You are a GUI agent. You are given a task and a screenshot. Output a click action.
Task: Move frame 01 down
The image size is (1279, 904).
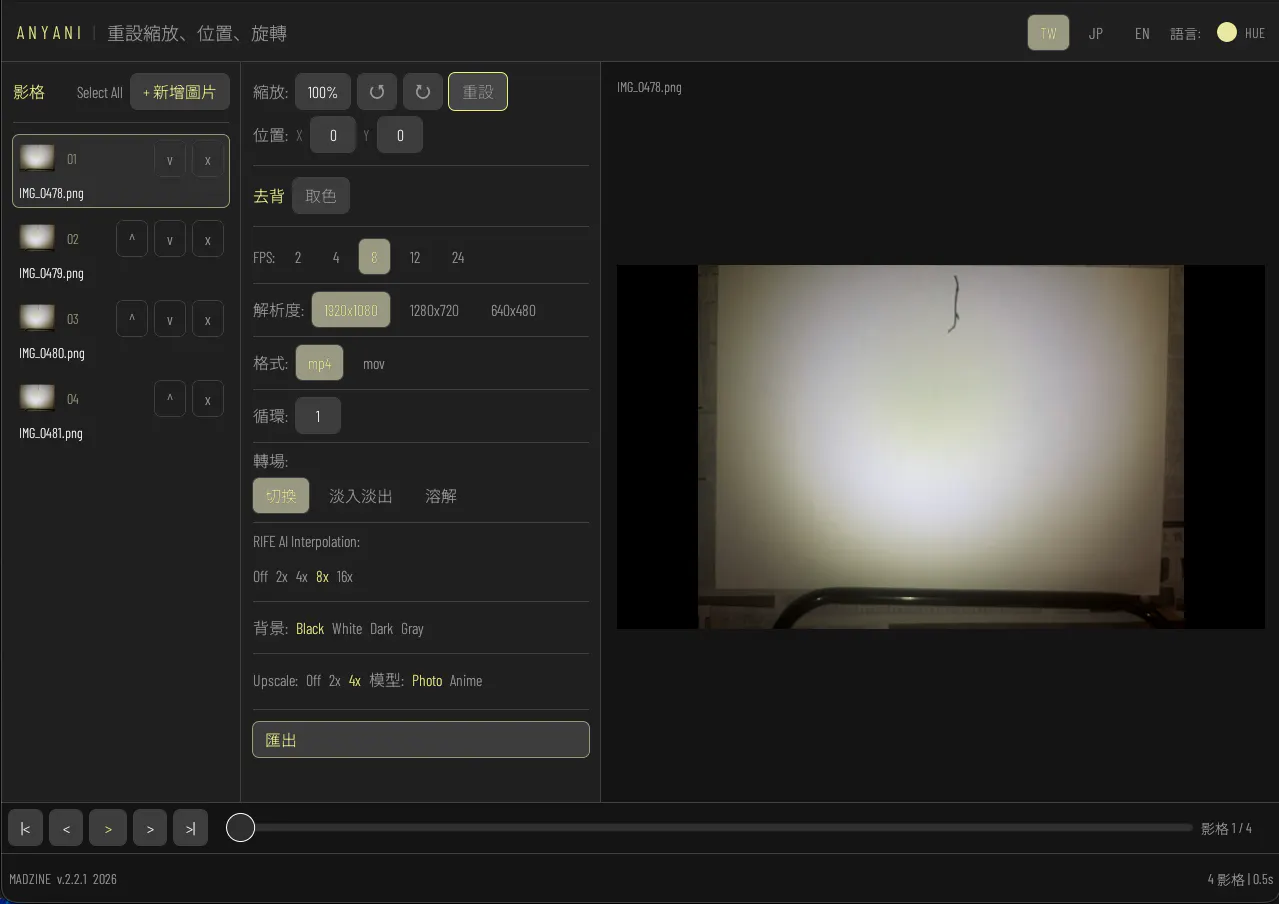[170, 160]
